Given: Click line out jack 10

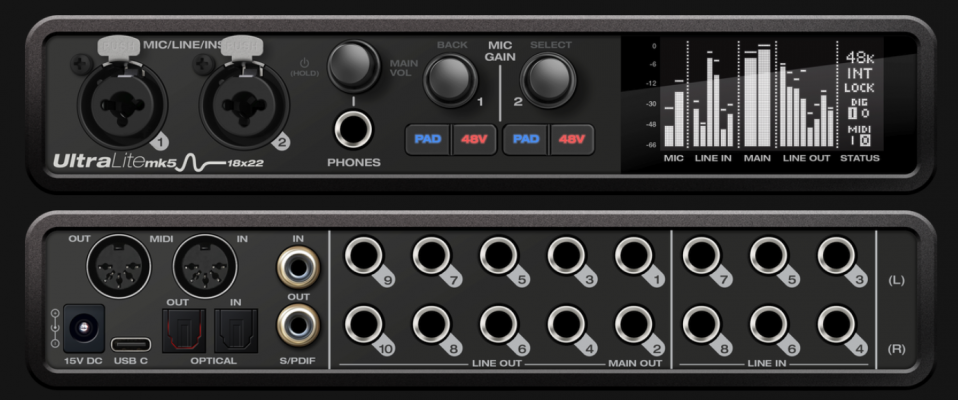Looking at the screenshot, I should tap(364, 324).
